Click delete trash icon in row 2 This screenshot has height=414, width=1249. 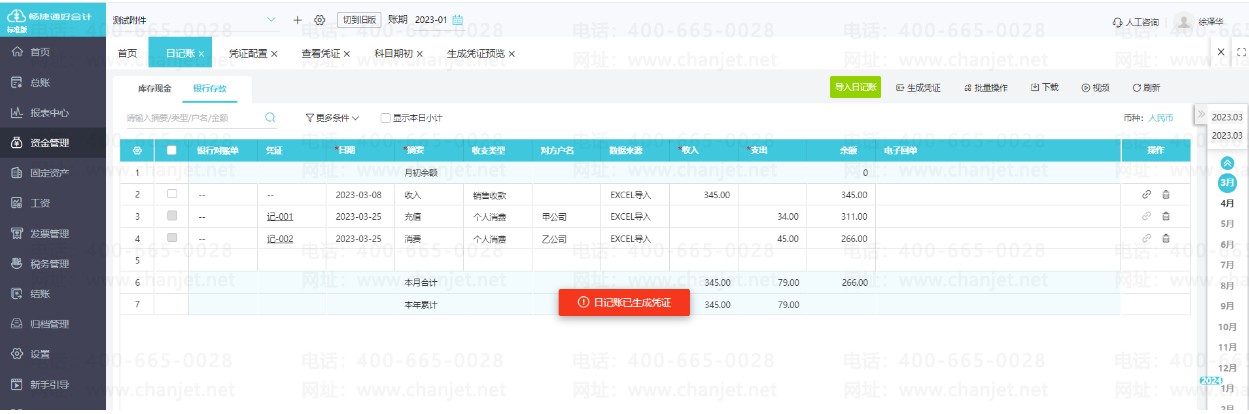click(x=1166, y=194)
